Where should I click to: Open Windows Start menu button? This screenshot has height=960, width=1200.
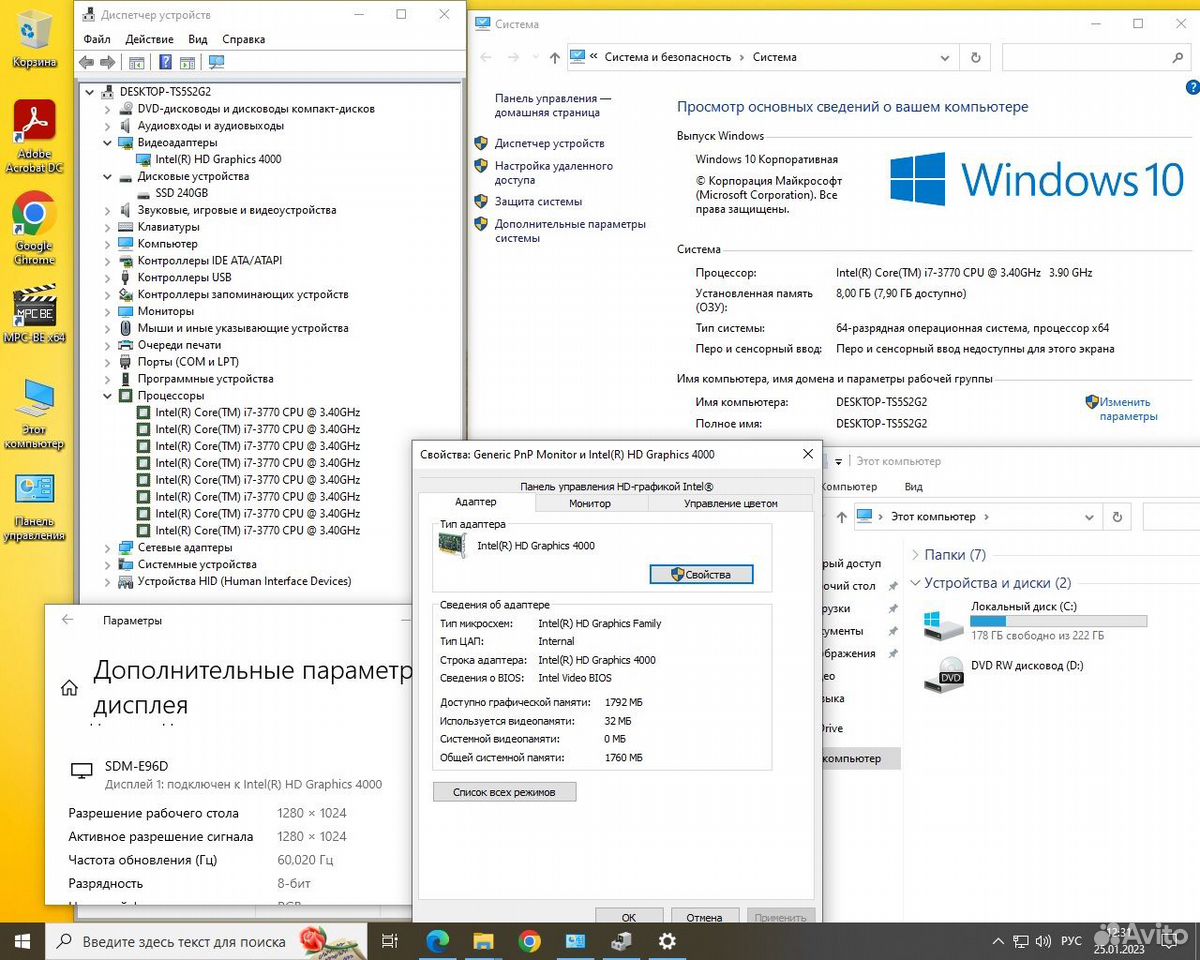[x=22, y=941]
